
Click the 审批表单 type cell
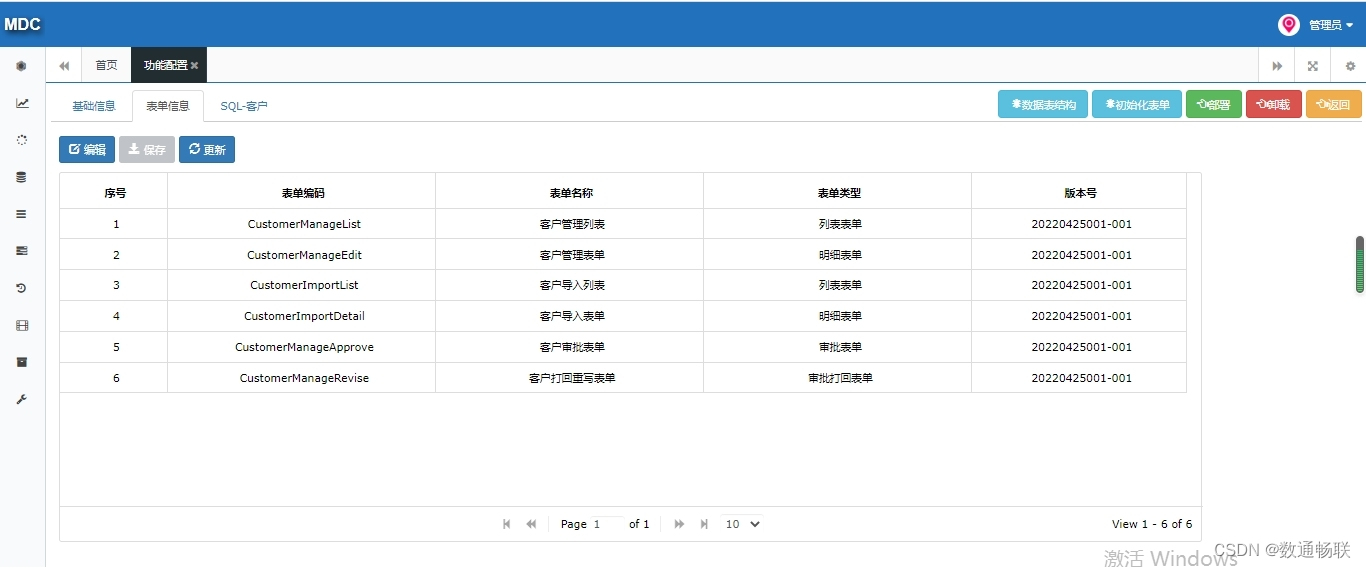coord(840,347)
